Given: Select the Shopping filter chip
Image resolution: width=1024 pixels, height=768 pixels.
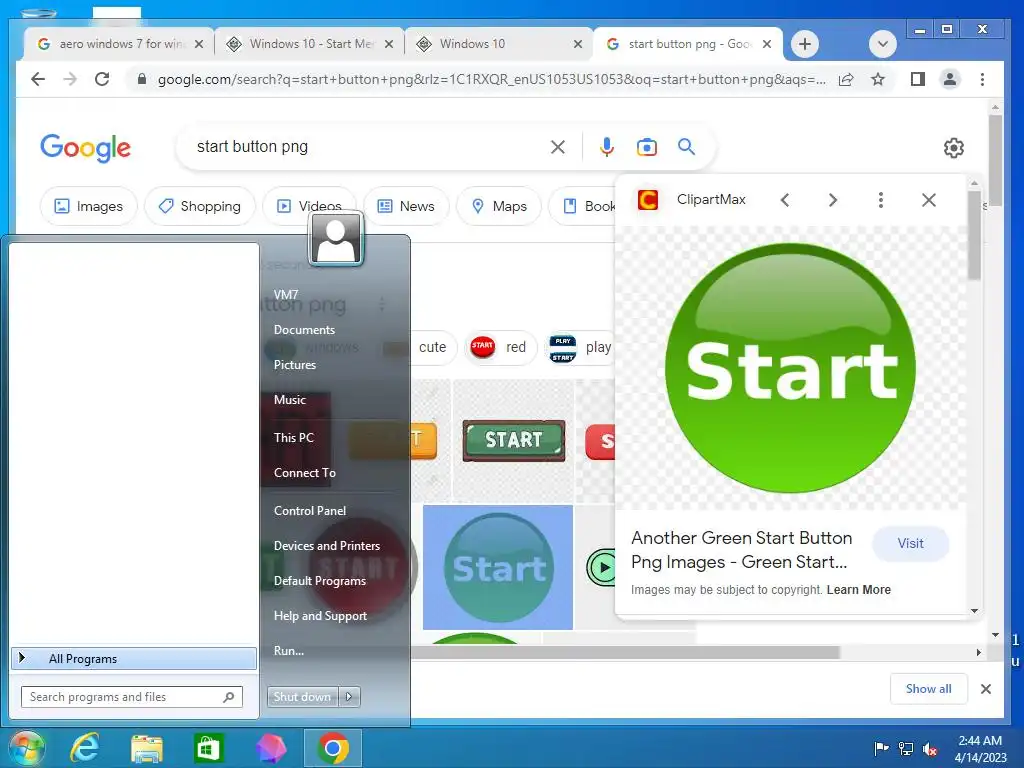Looking at the screenshot, I should click(200, 206).
